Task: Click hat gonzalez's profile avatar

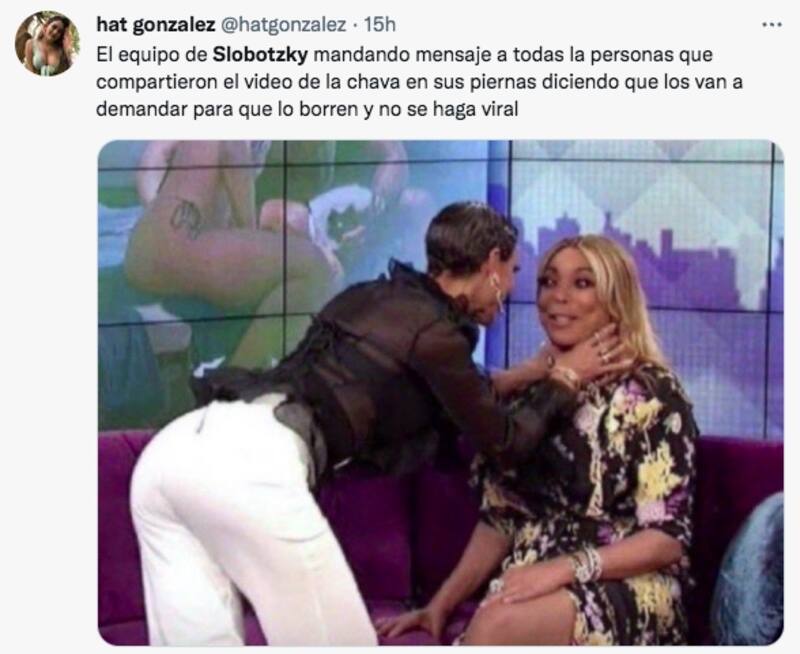Action: [x=47, y=44]
